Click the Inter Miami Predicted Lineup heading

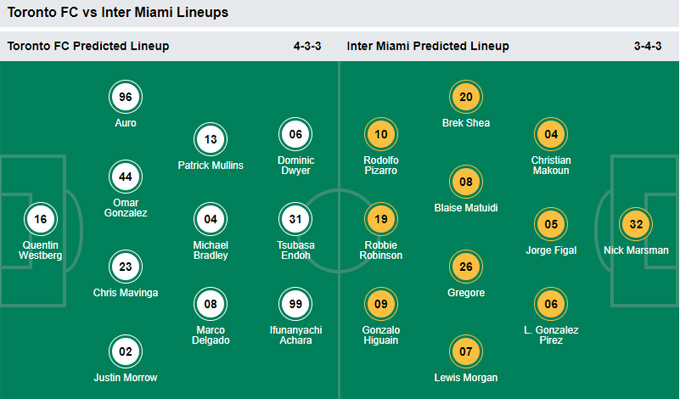click(428, 46)
